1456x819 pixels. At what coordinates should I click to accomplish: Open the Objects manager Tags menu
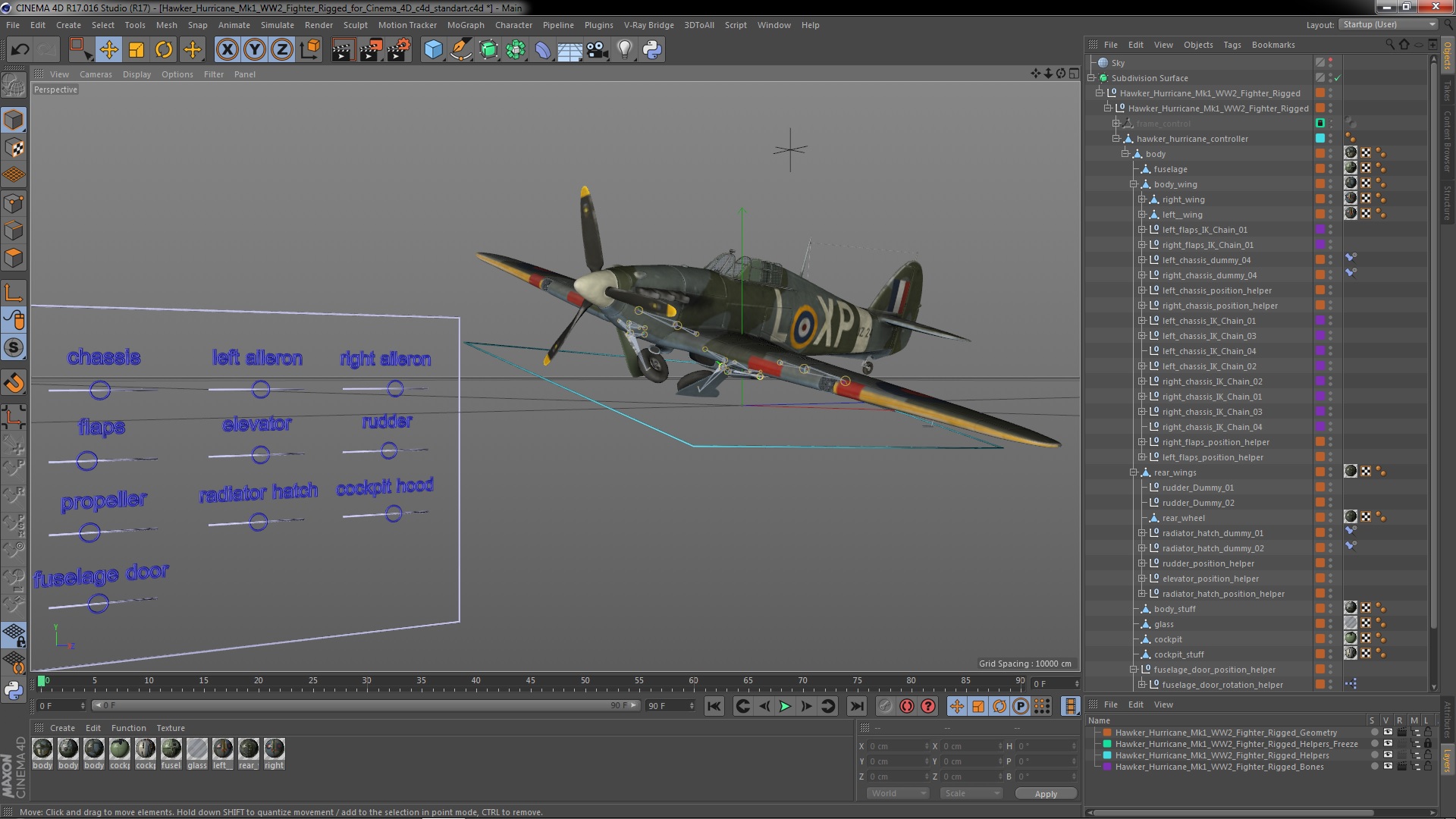(1232, 45)
